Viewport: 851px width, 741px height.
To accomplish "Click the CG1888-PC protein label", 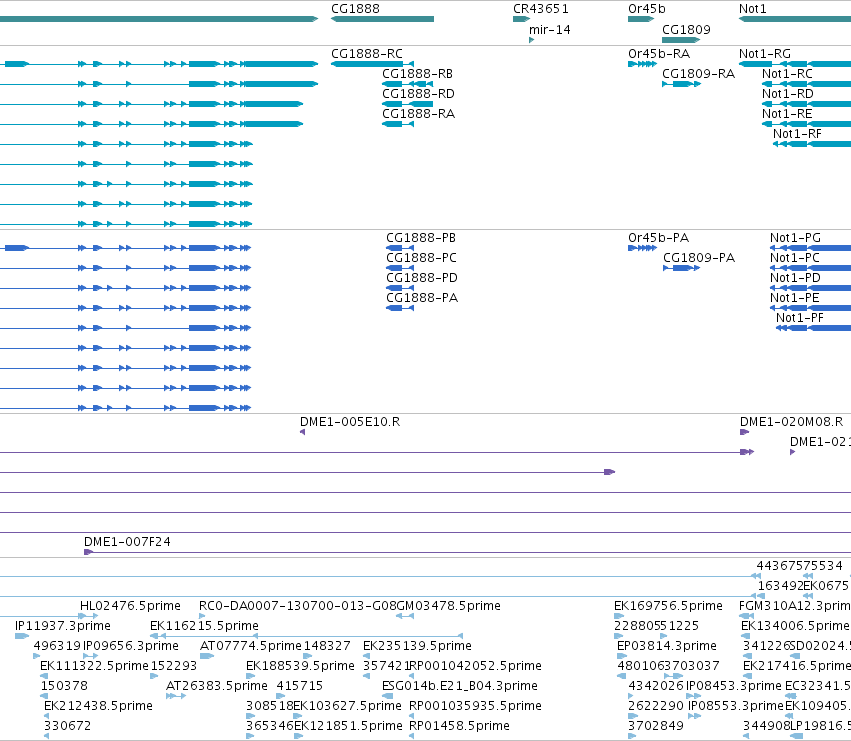I will pos(421,258).
